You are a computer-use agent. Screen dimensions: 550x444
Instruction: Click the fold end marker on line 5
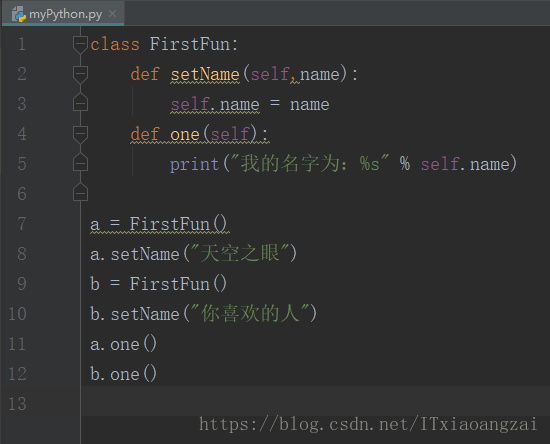click(80, 162)
